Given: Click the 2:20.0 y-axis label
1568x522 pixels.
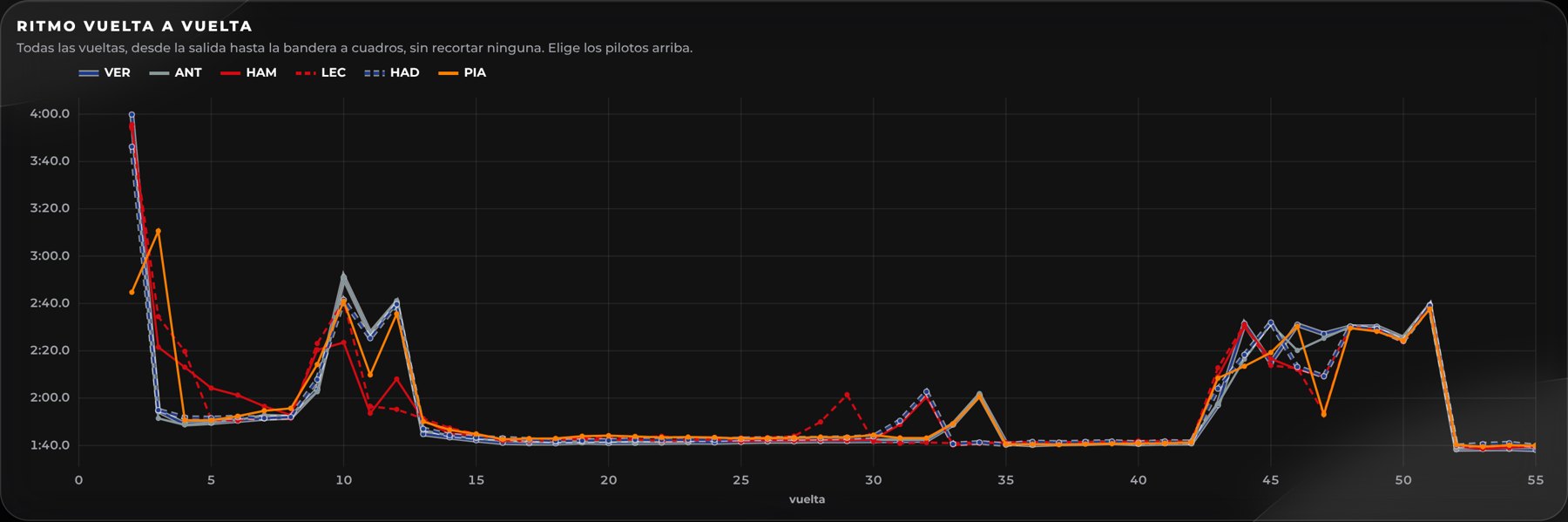Looking at the screenshot, I should pos(50,350).
